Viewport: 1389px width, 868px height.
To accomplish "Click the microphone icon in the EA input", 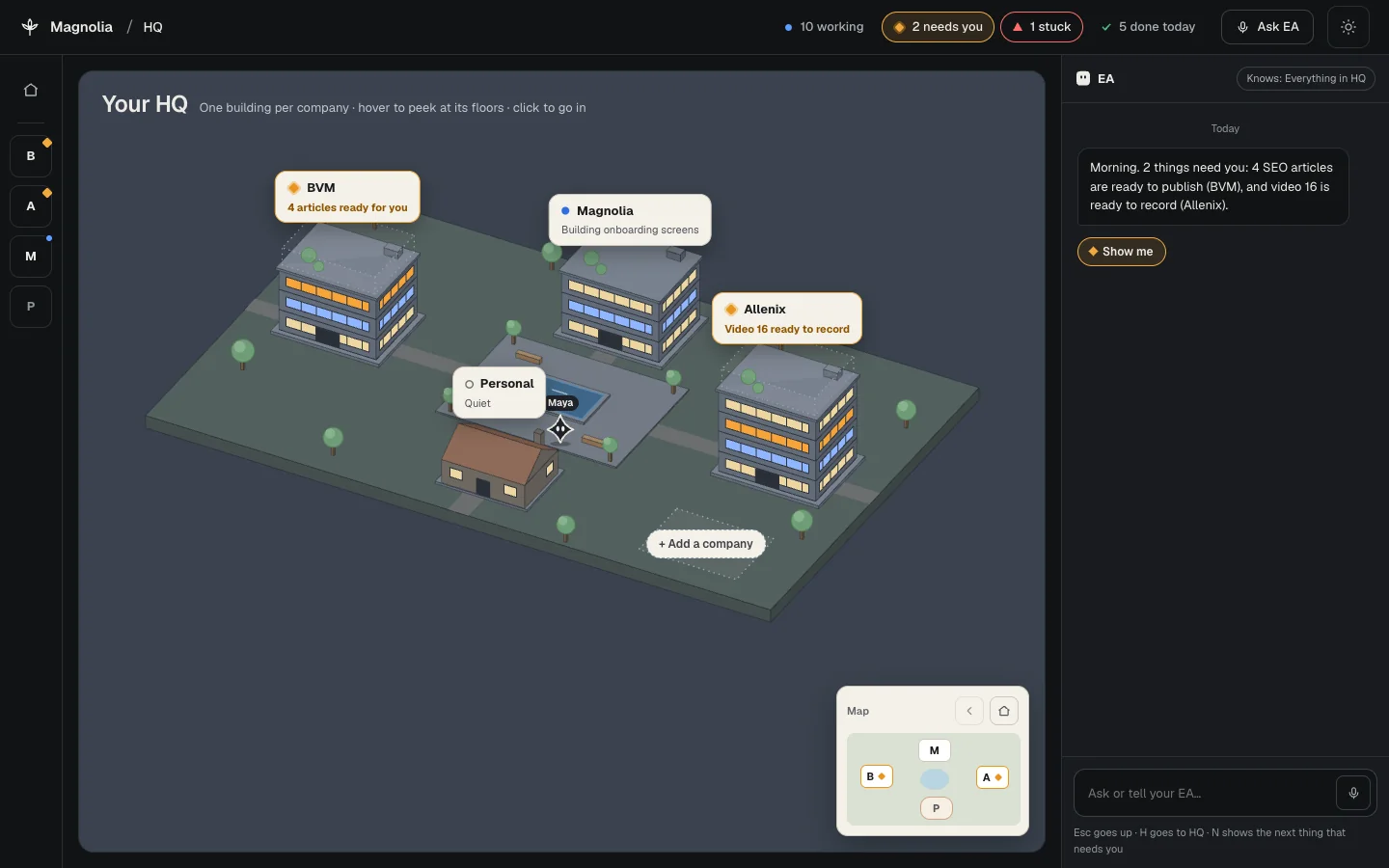I will (x=1353, y=793).
